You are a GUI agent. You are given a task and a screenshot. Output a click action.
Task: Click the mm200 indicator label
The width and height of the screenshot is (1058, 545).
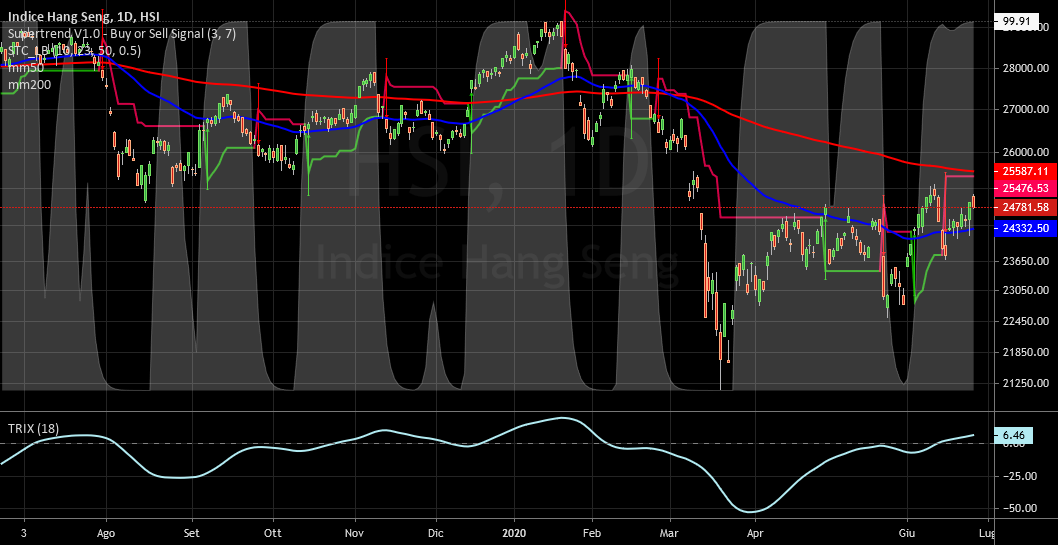(27, 84)
